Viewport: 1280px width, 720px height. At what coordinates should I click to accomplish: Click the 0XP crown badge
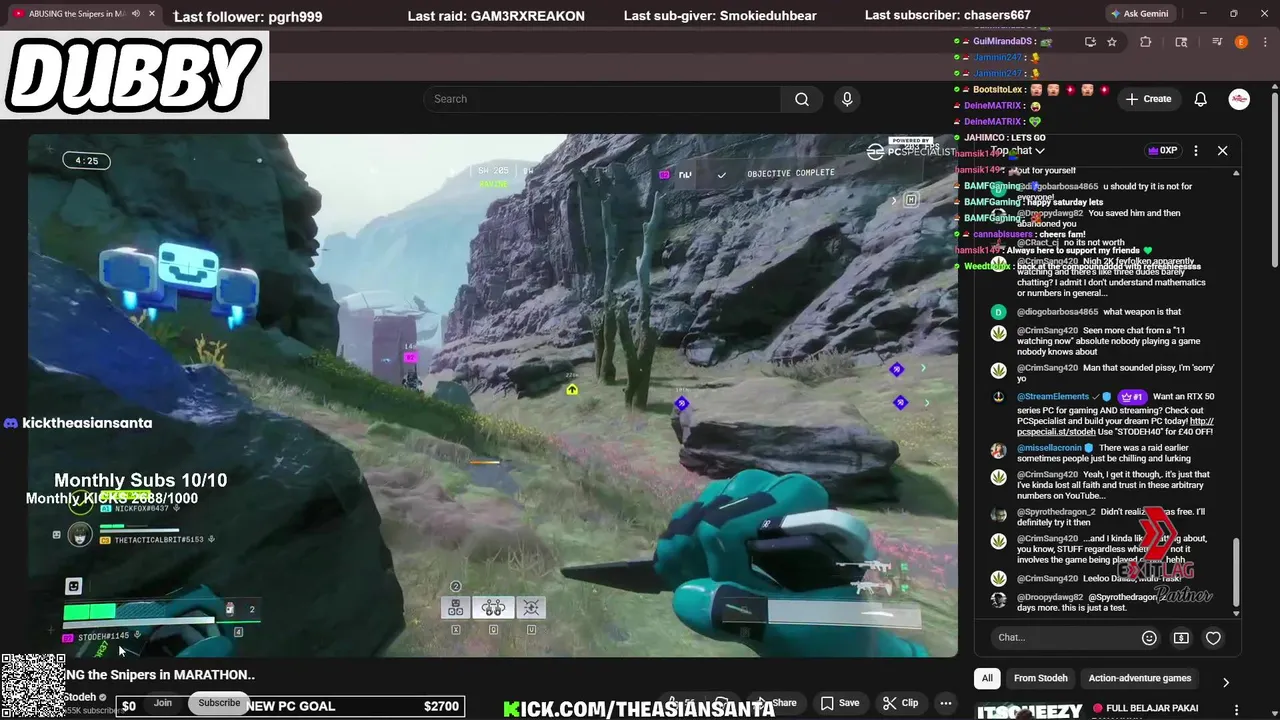pyautogui.click(x=1162, y=151)
